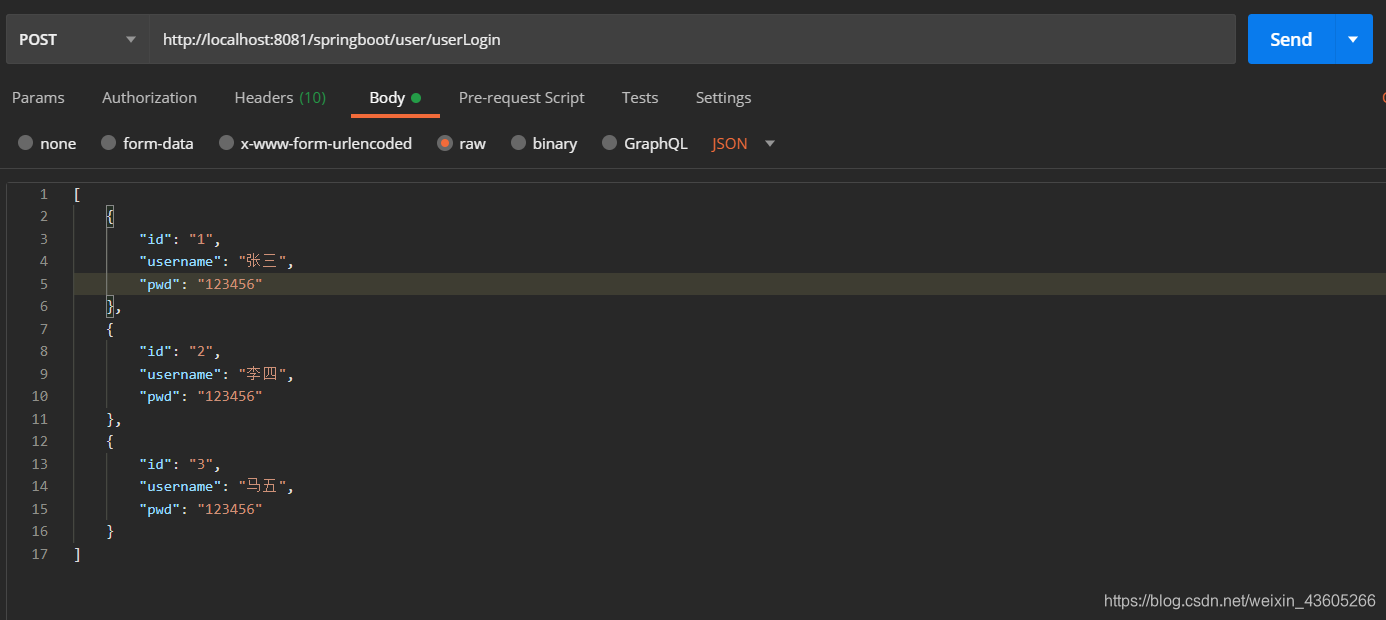The height and width of the screenshot is (620, 1386).
Task: Open the JSON format dropdown
Action: tap(743, 143)
